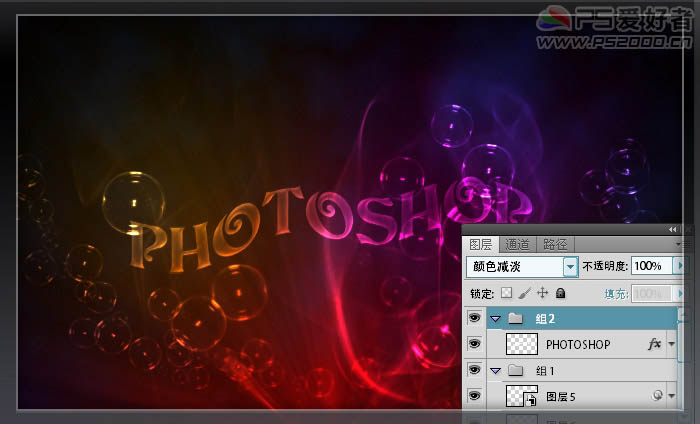Hide the 图层 5 layer eye
Screen dimensions: 700x424
click(474, 396)
